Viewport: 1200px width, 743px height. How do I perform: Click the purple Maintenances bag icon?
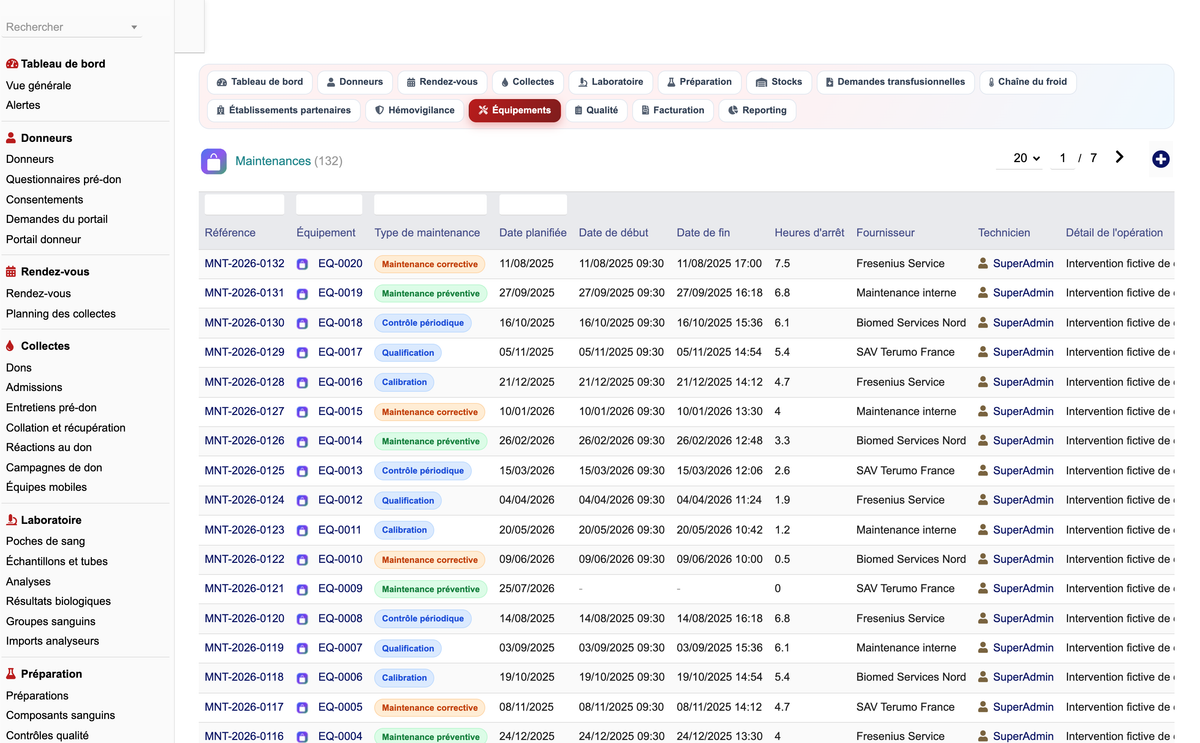[x=213, y=161]
